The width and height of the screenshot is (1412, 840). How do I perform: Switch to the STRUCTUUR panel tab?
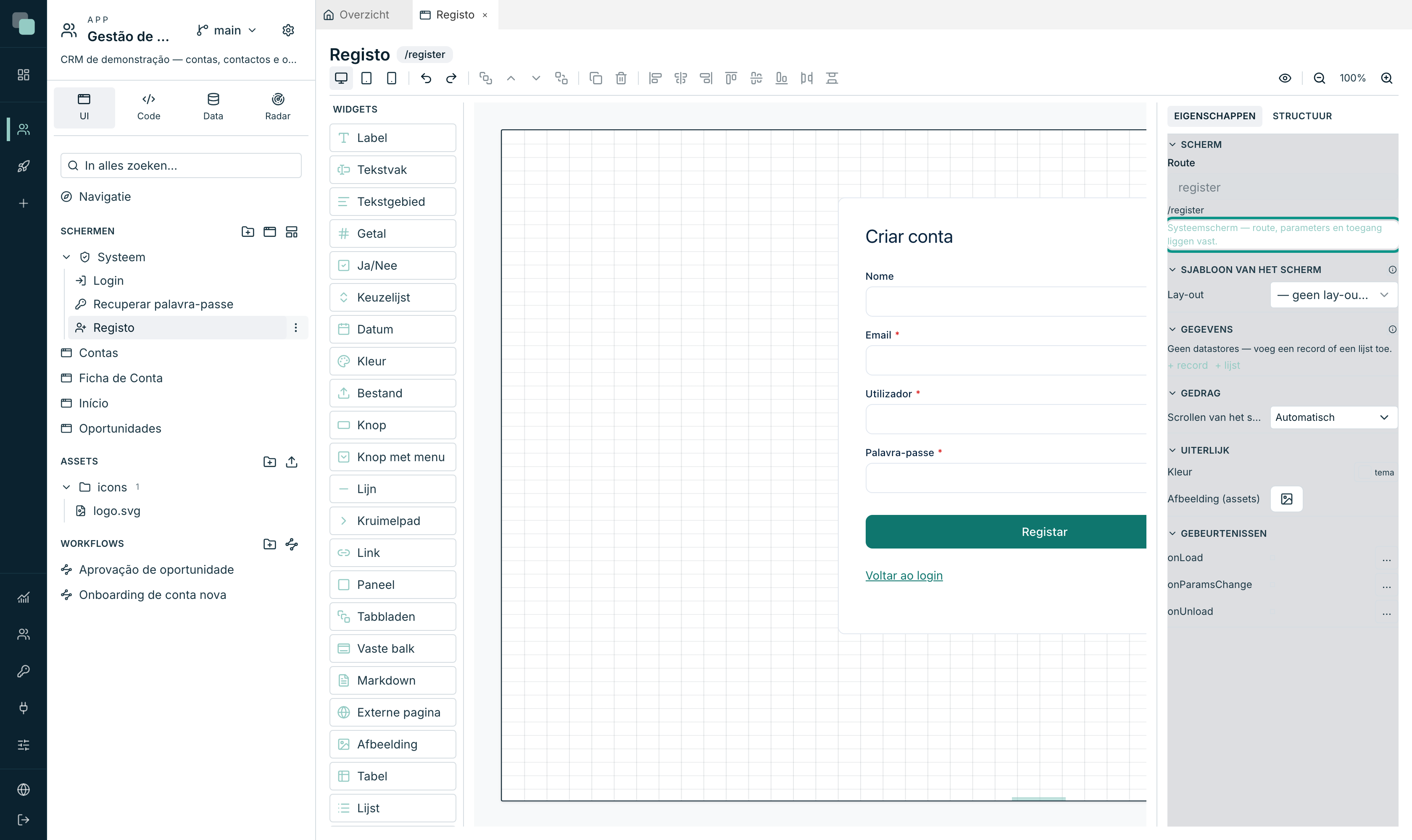1301,116
